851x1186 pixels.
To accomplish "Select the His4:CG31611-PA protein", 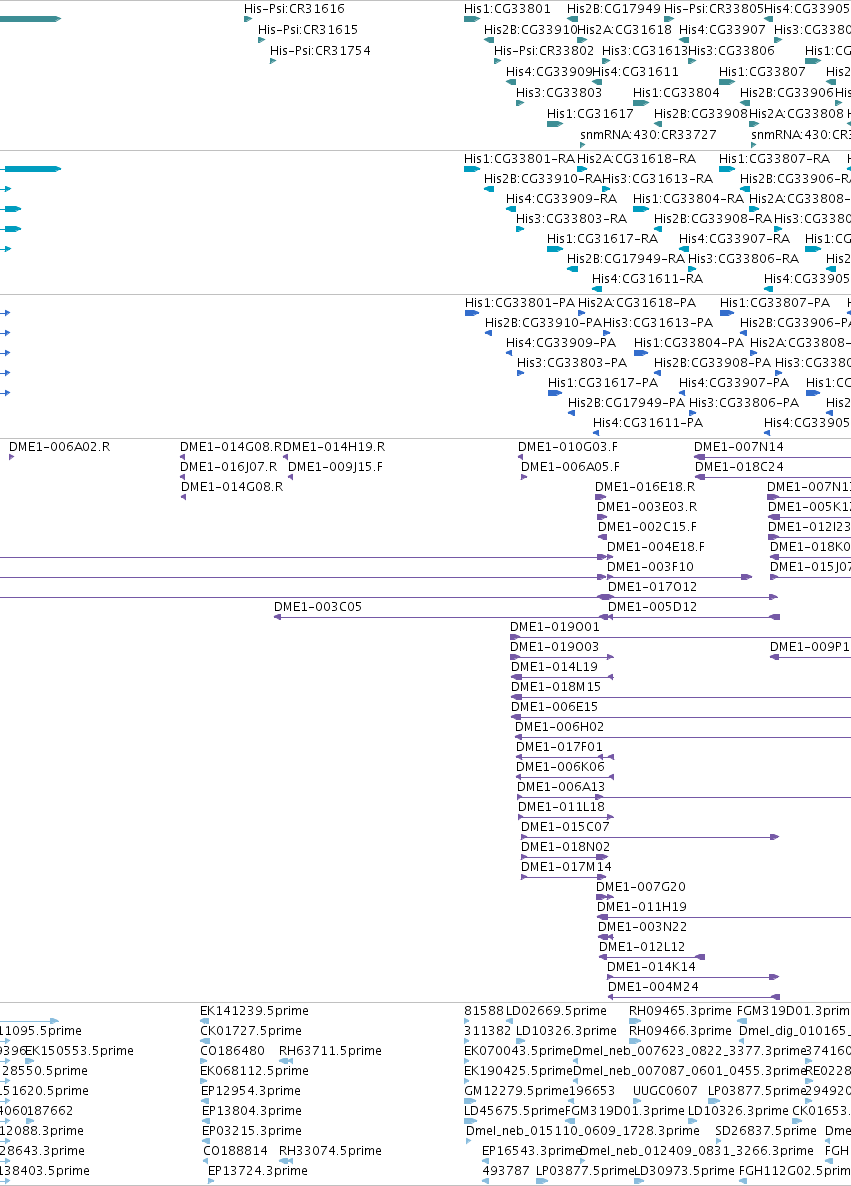I will coord(648,423).
